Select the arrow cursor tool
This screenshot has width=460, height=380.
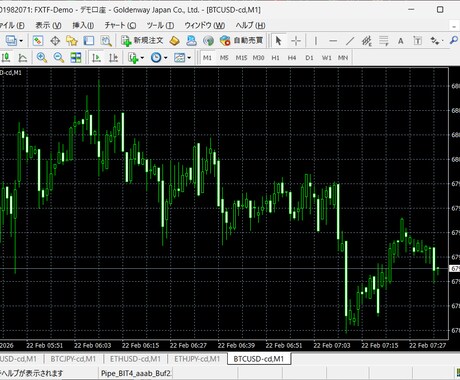(278, 41)
